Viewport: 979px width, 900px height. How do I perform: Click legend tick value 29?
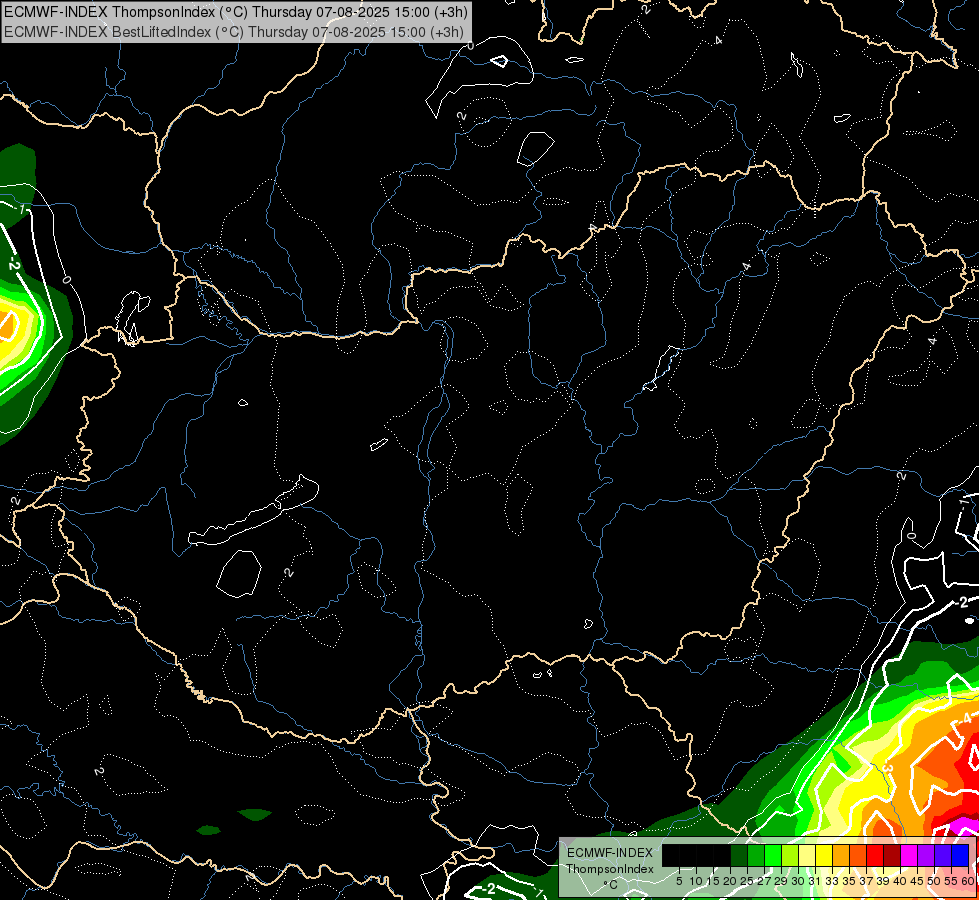[781, 881]
